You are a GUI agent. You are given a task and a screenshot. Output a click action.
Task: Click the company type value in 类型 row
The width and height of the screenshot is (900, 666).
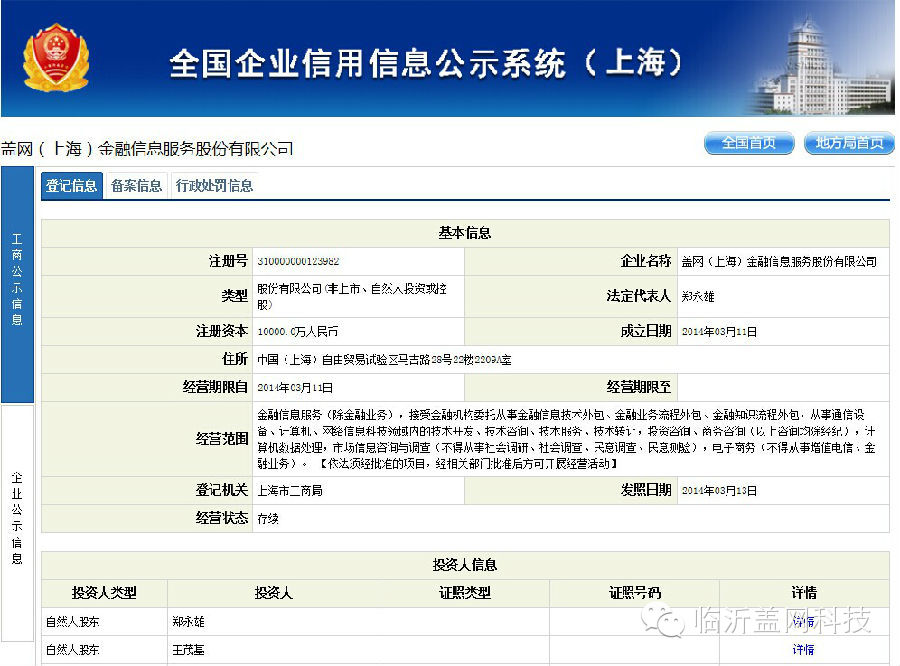point(352,296)
